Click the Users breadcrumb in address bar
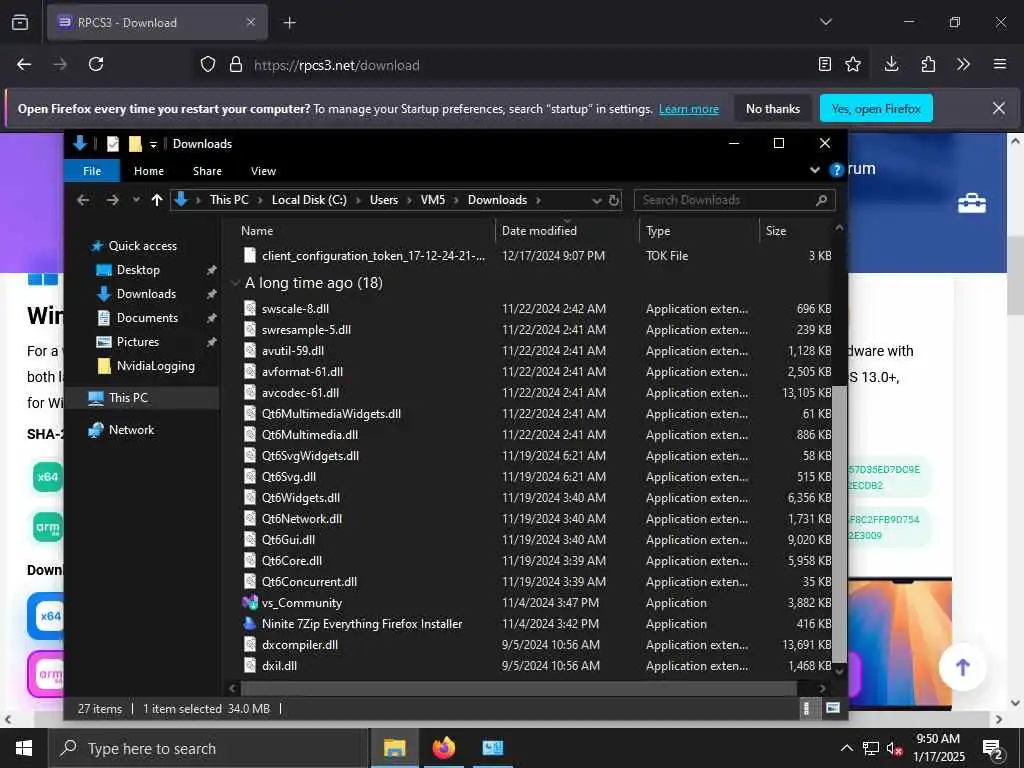This screenshot has height=768, width=1024. click(383, 200)
